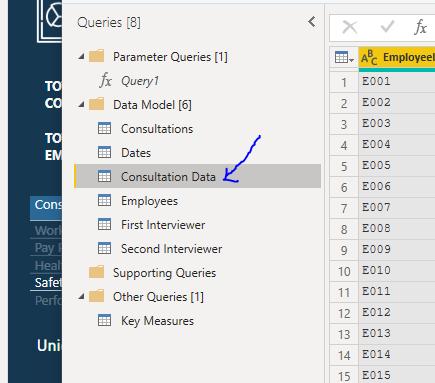Click the Key Measures table icon
435x383 pixels.
point(104,320)
